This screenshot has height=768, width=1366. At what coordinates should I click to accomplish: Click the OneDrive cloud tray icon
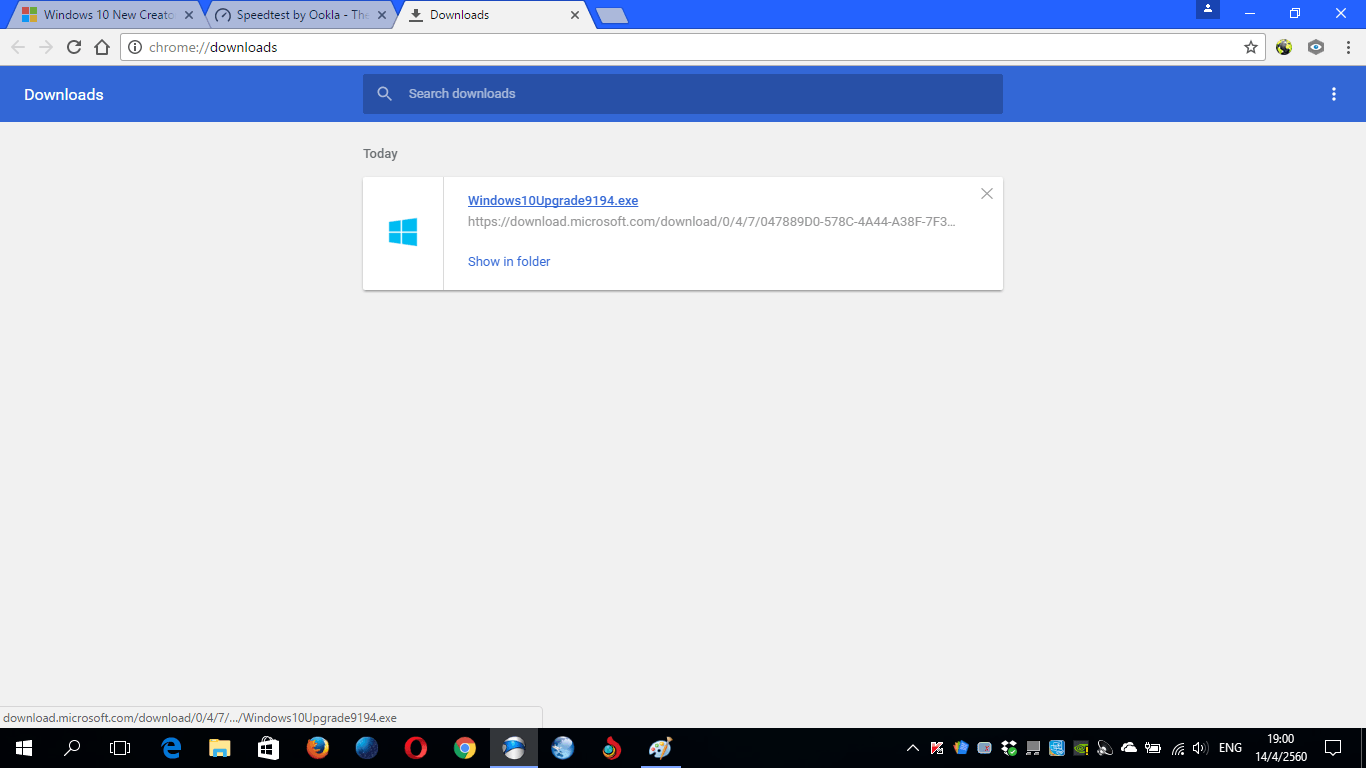click(1129, 748)
